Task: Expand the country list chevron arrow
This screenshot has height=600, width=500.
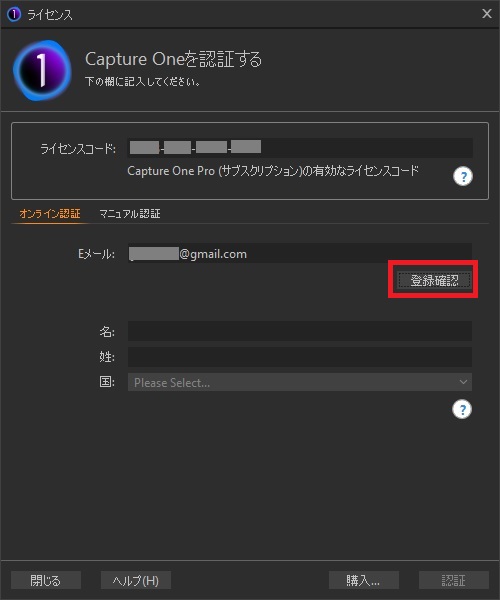Action: click(x=463, y=382)
